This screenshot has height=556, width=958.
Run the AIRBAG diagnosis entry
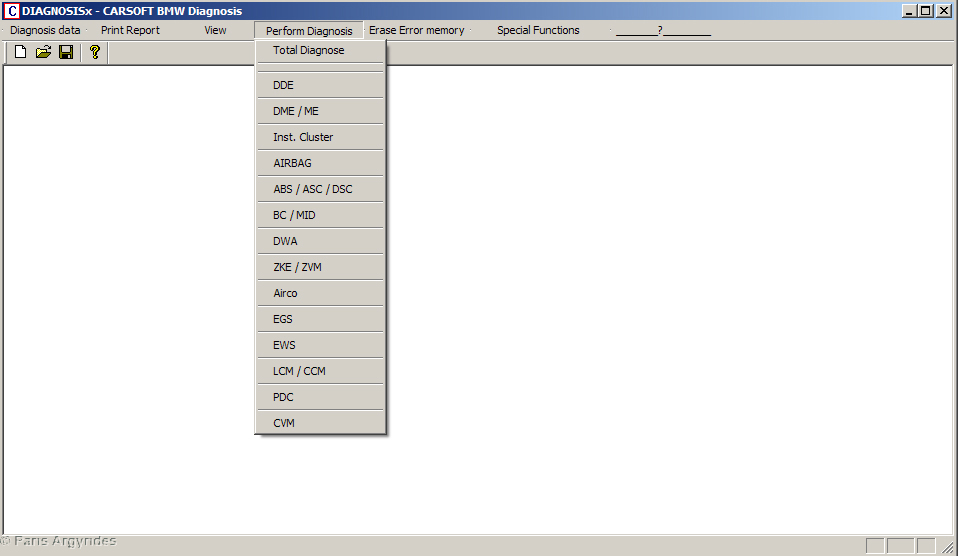point(321,163)
